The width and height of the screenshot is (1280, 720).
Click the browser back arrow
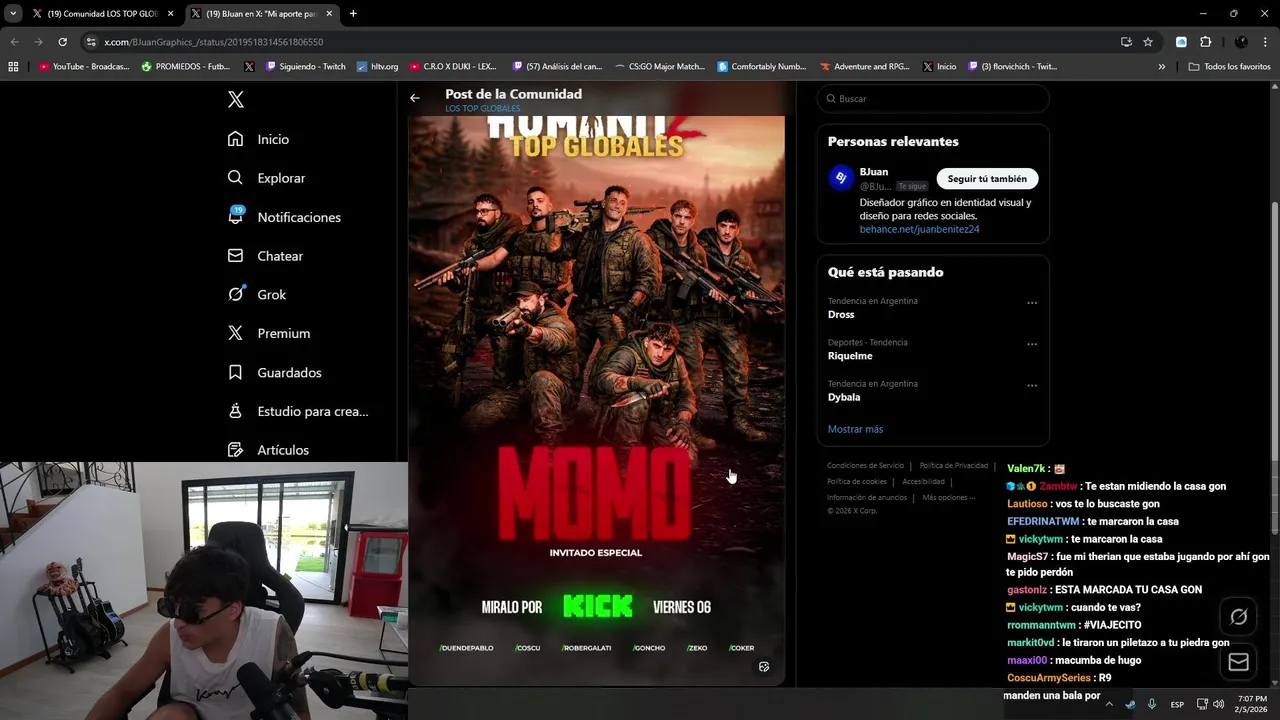[14, 42]
